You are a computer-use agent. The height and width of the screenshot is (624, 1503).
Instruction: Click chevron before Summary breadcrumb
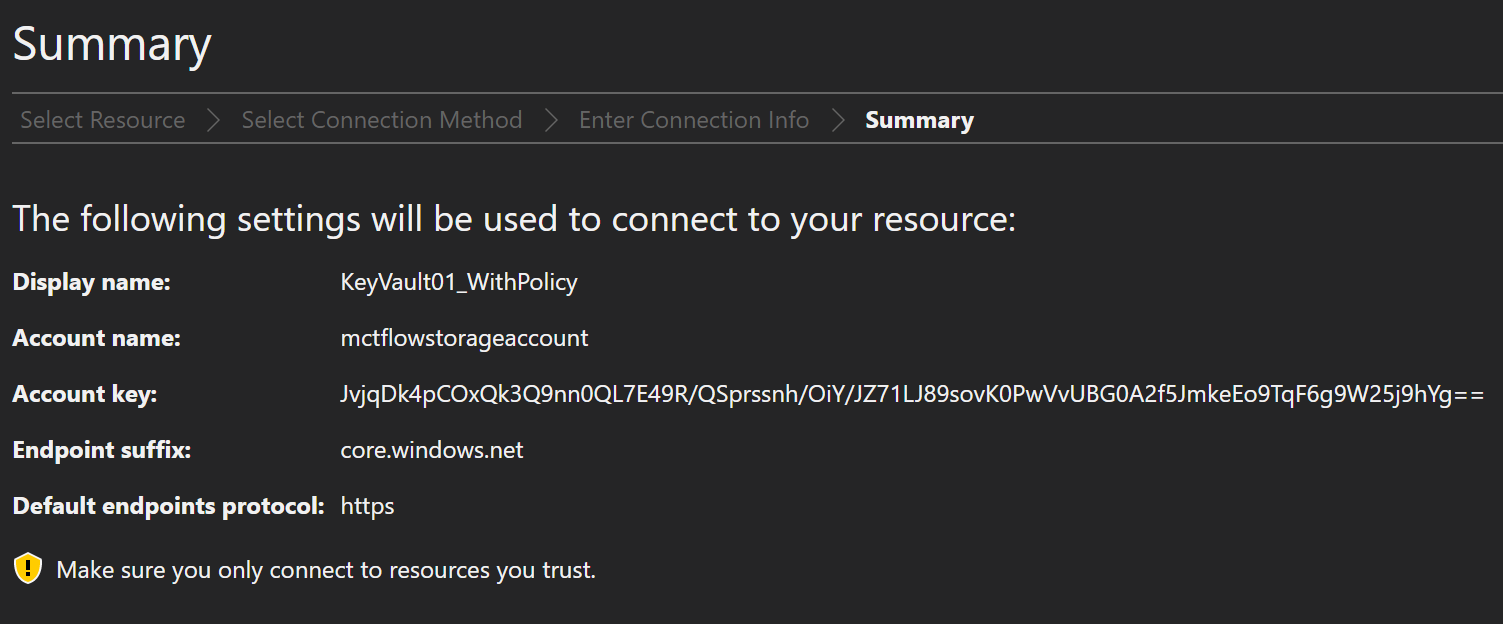[838, 120]
